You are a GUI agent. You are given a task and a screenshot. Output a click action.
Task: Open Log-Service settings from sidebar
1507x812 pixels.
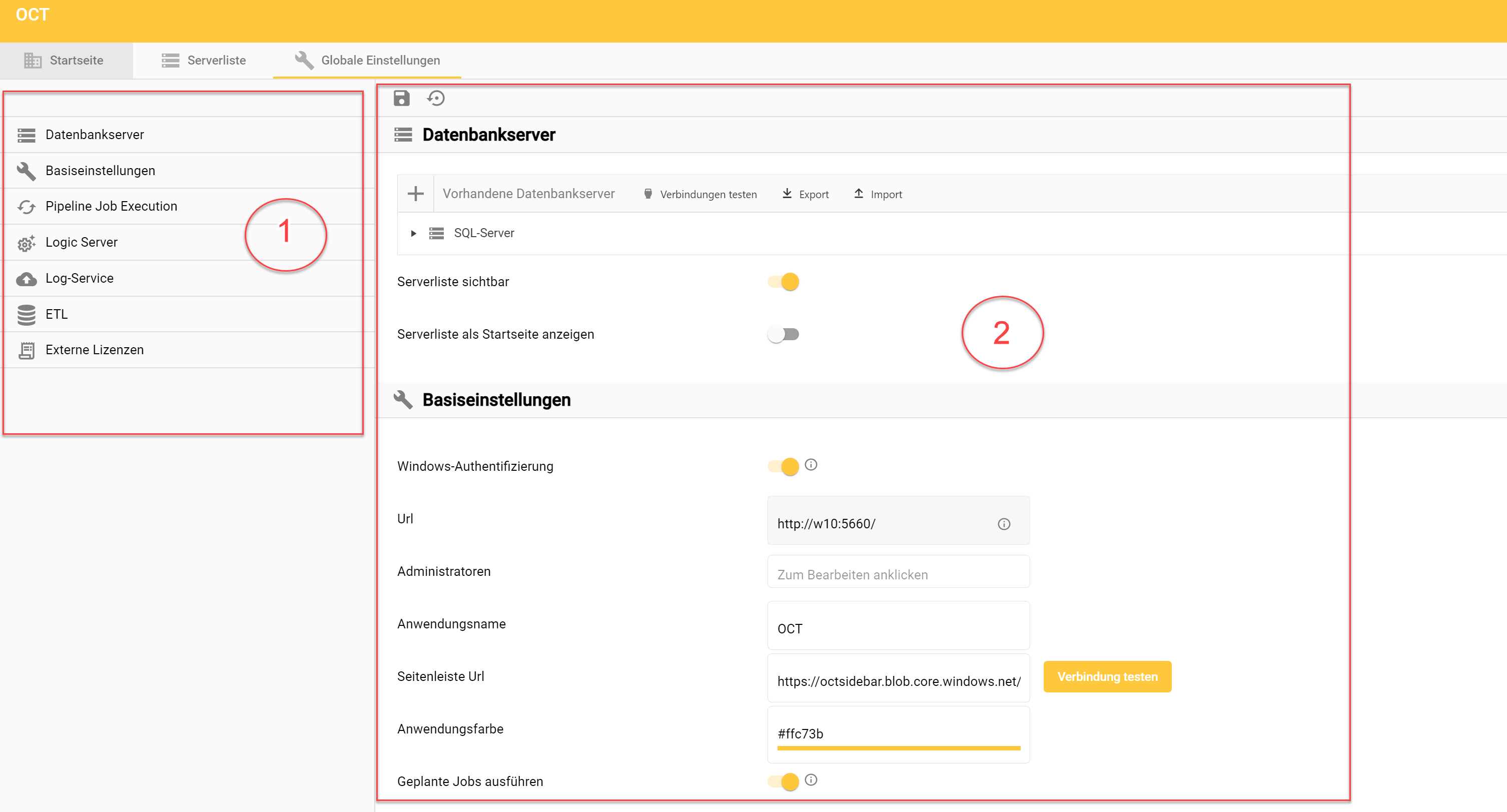[x=80, y=278]
